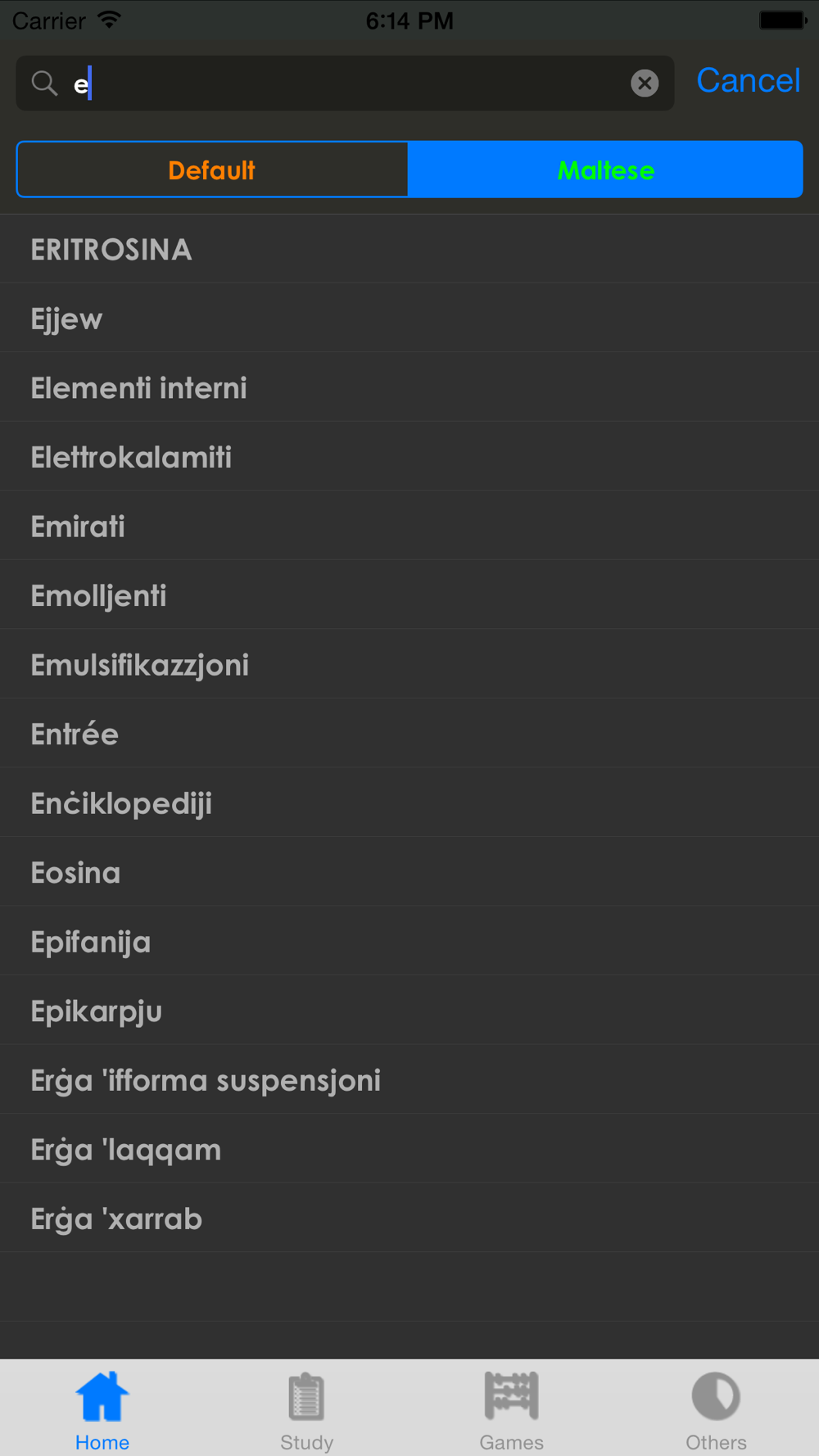819x1456 pixels.
Task: Select the Enċiklopediji entry
Action: (409, 803)
